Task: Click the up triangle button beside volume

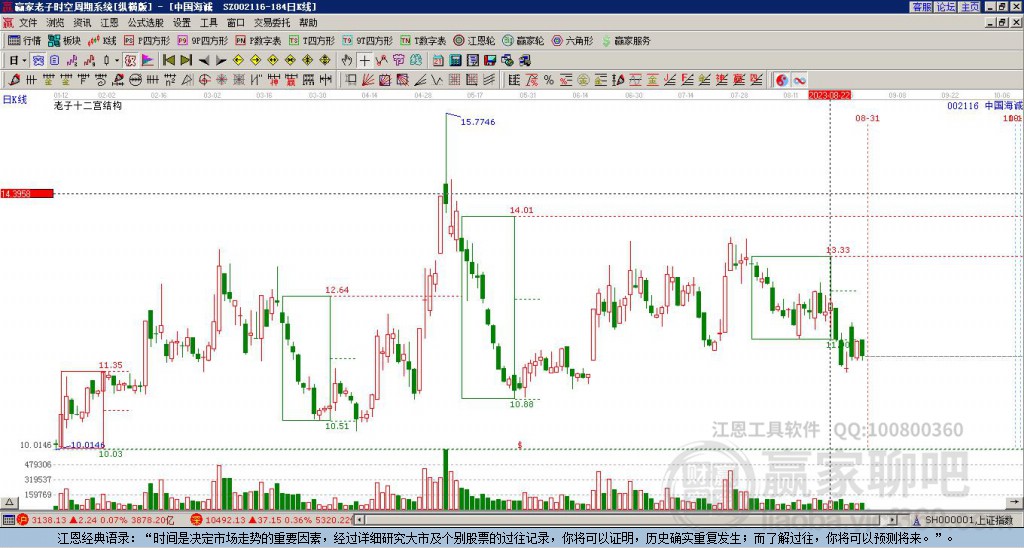Action: pos(8,502)
